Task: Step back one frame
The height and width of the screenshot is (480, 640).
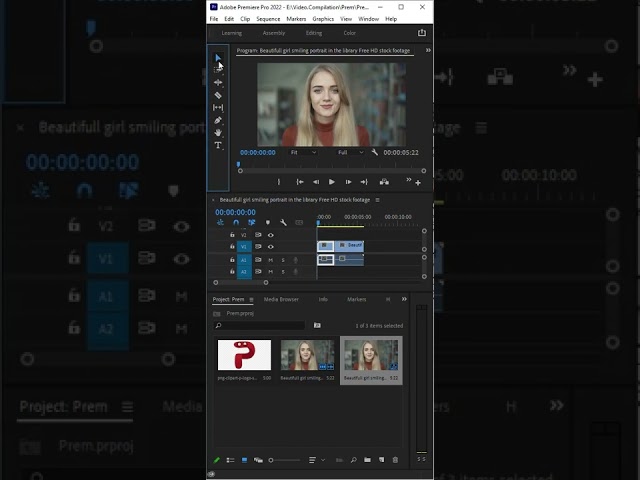Action: pyautogui.click(x=316, y=182)
